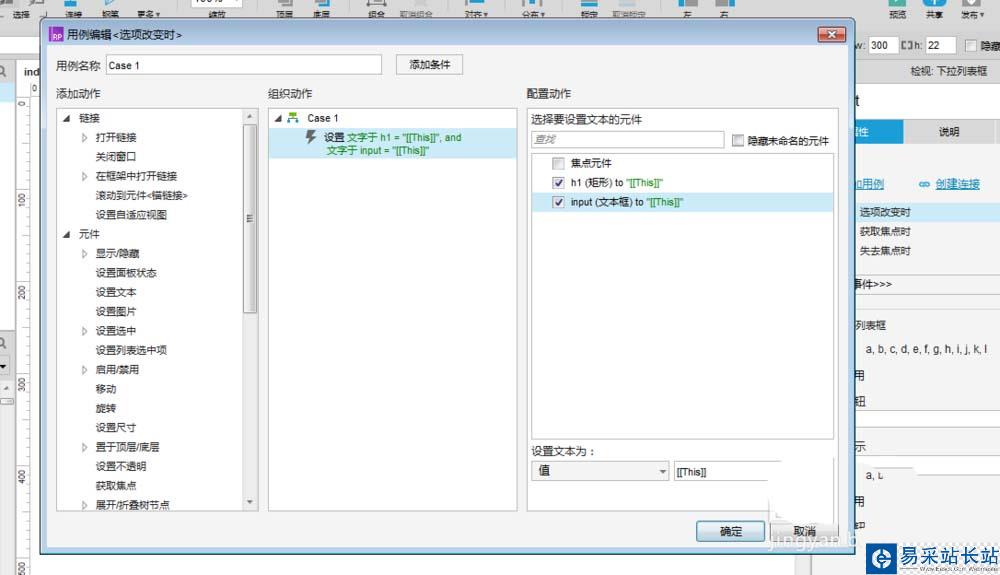Uncheck the input (文本框) checkbox
The height and width of the screenshot is (575, 1000).
558,202
